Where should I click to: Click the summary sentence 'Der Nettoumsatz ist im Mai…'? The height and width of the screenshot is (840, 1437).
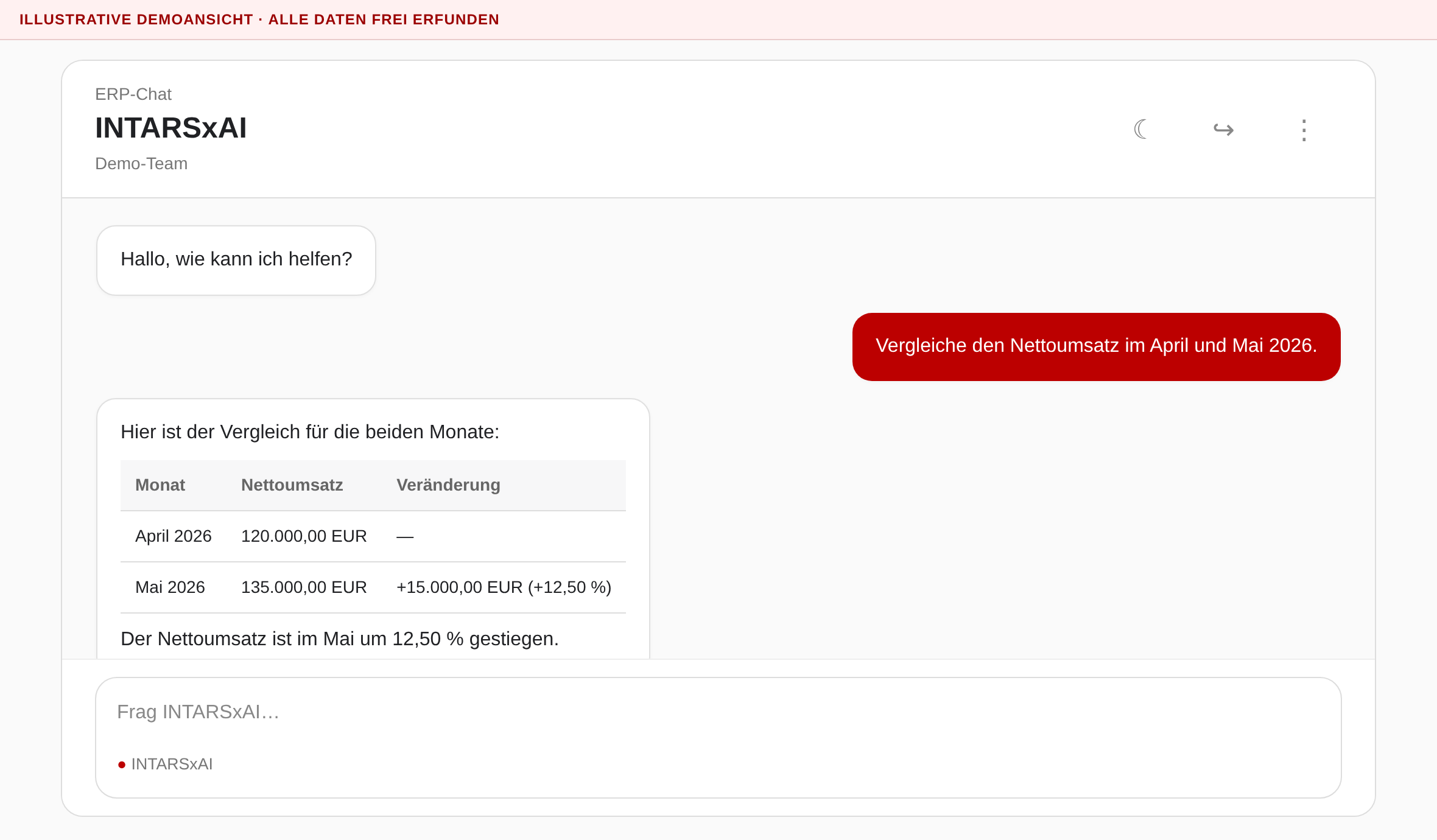pyautogui.click(x=340, y=639)
